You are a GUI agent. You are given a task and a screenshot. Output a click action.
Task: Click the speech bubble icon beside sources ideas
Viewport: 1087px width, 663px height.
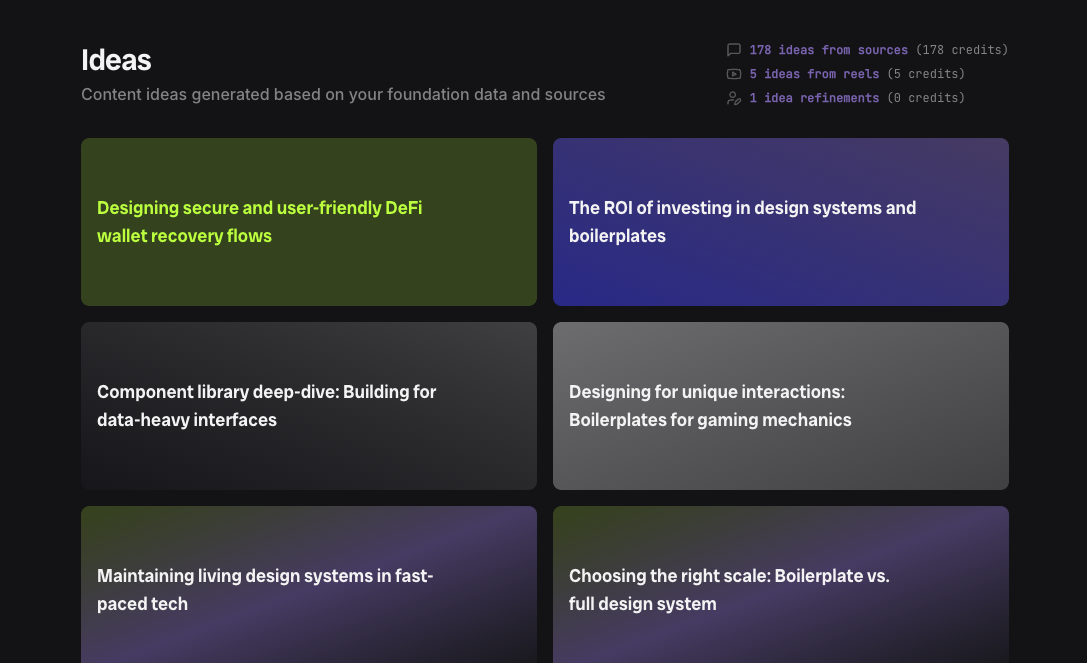(x=734, y=50)
